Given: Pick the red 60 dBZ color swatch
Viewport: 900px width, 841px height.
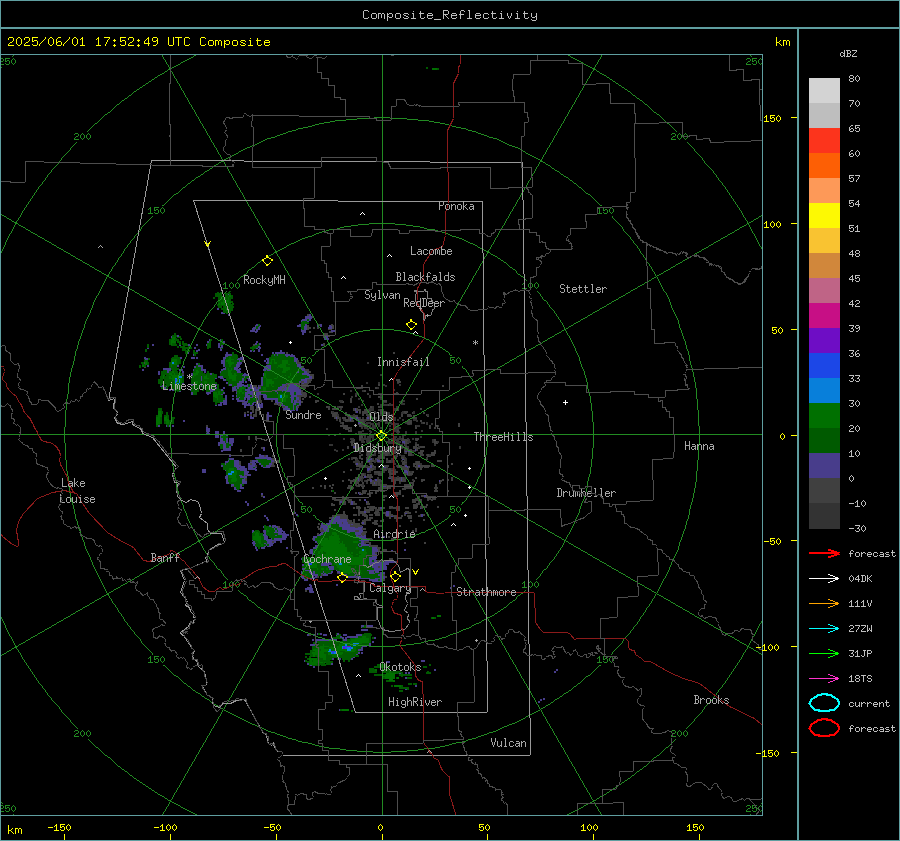Looking at the screenshot, I should [824, 141].
